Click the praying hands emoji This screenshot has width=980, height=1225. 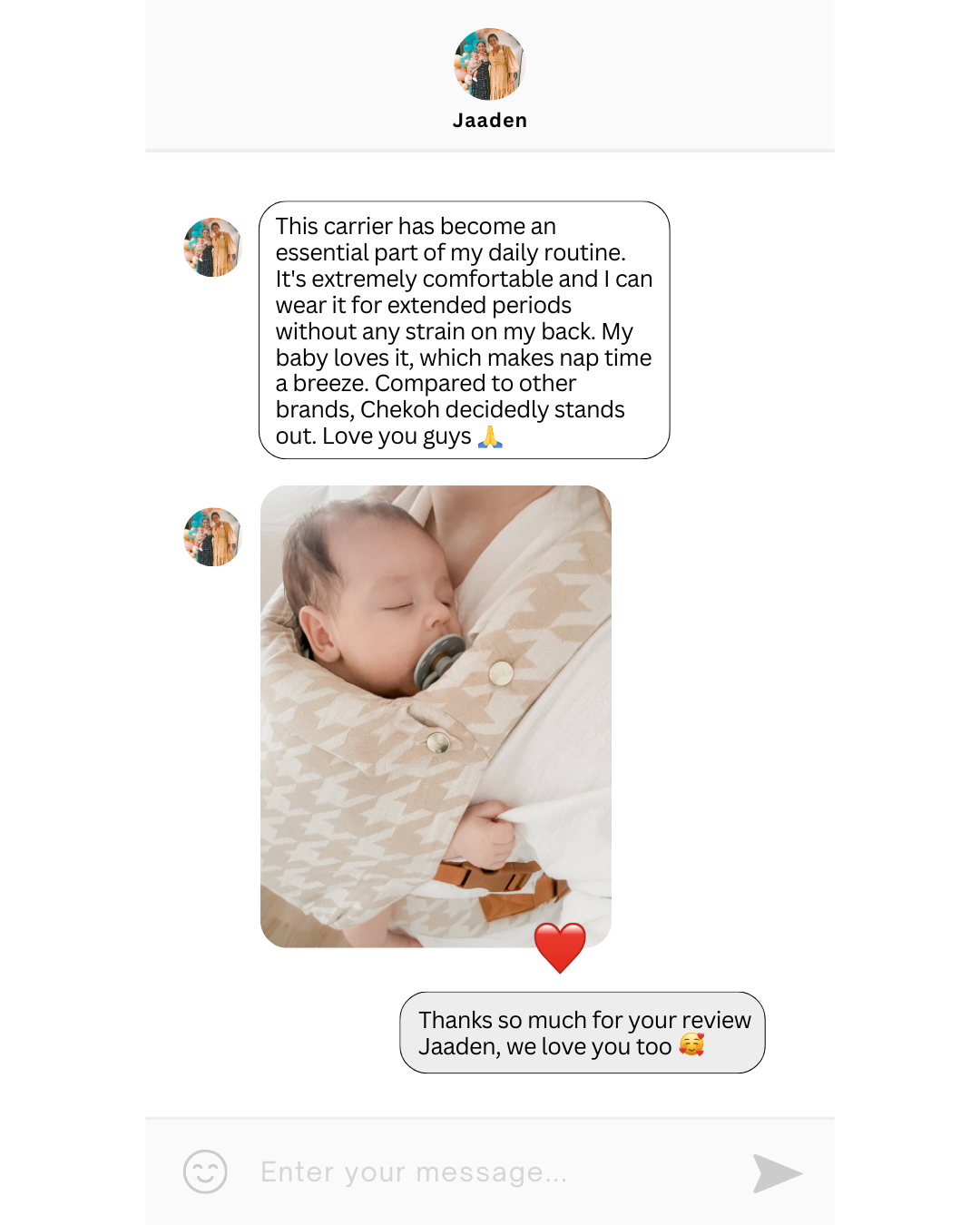(x=490, y=436)
